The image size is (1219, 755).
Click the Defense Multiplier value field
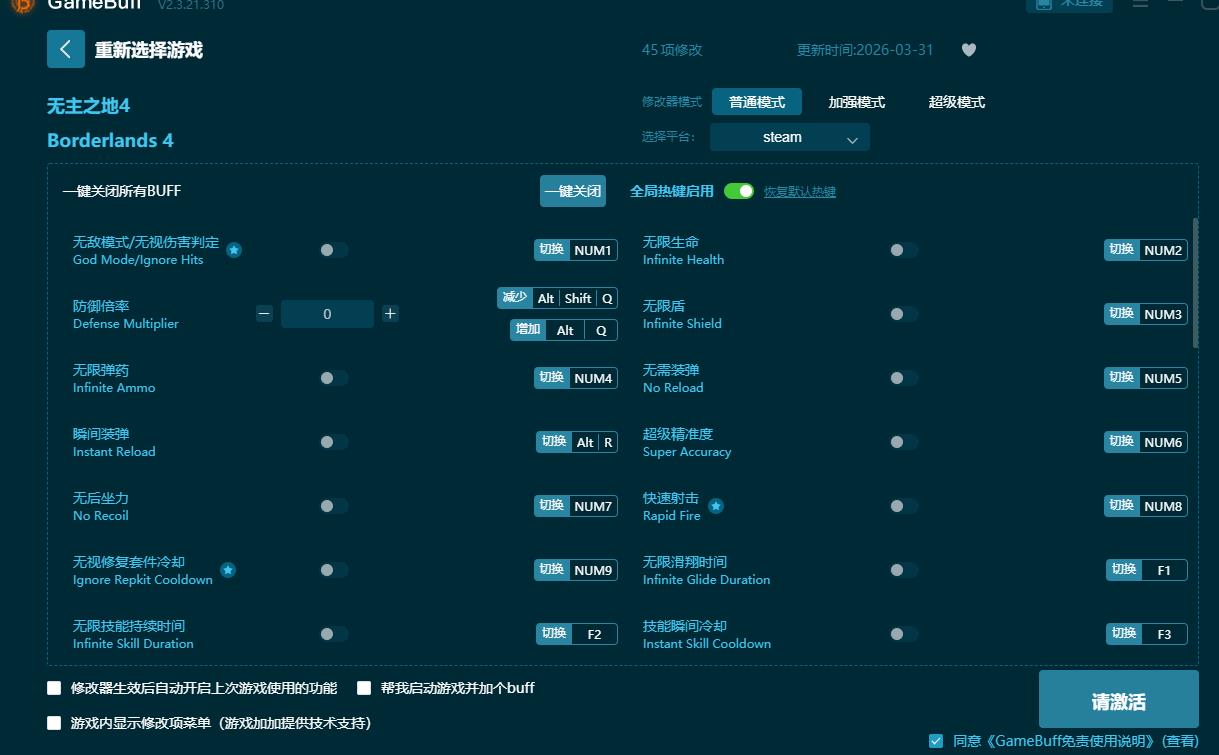pyautogui.click(x=327, y=314)
